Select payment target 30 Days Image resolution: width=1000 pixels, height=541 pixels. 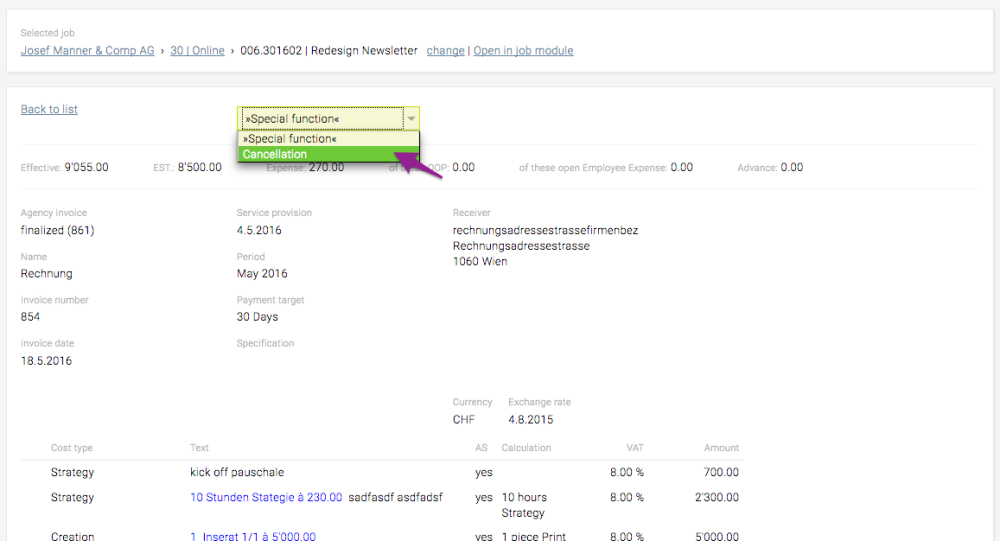point(257,316)
